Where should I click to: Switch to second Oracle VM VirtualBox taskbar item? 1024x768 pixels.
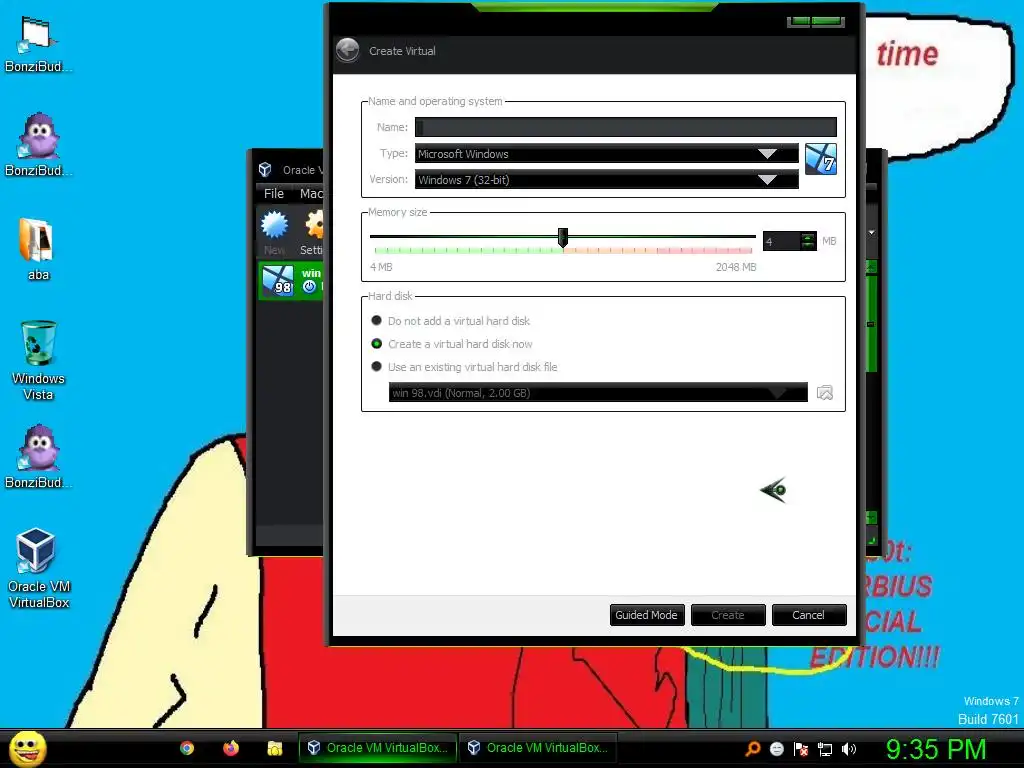click(x=537, y=748)
